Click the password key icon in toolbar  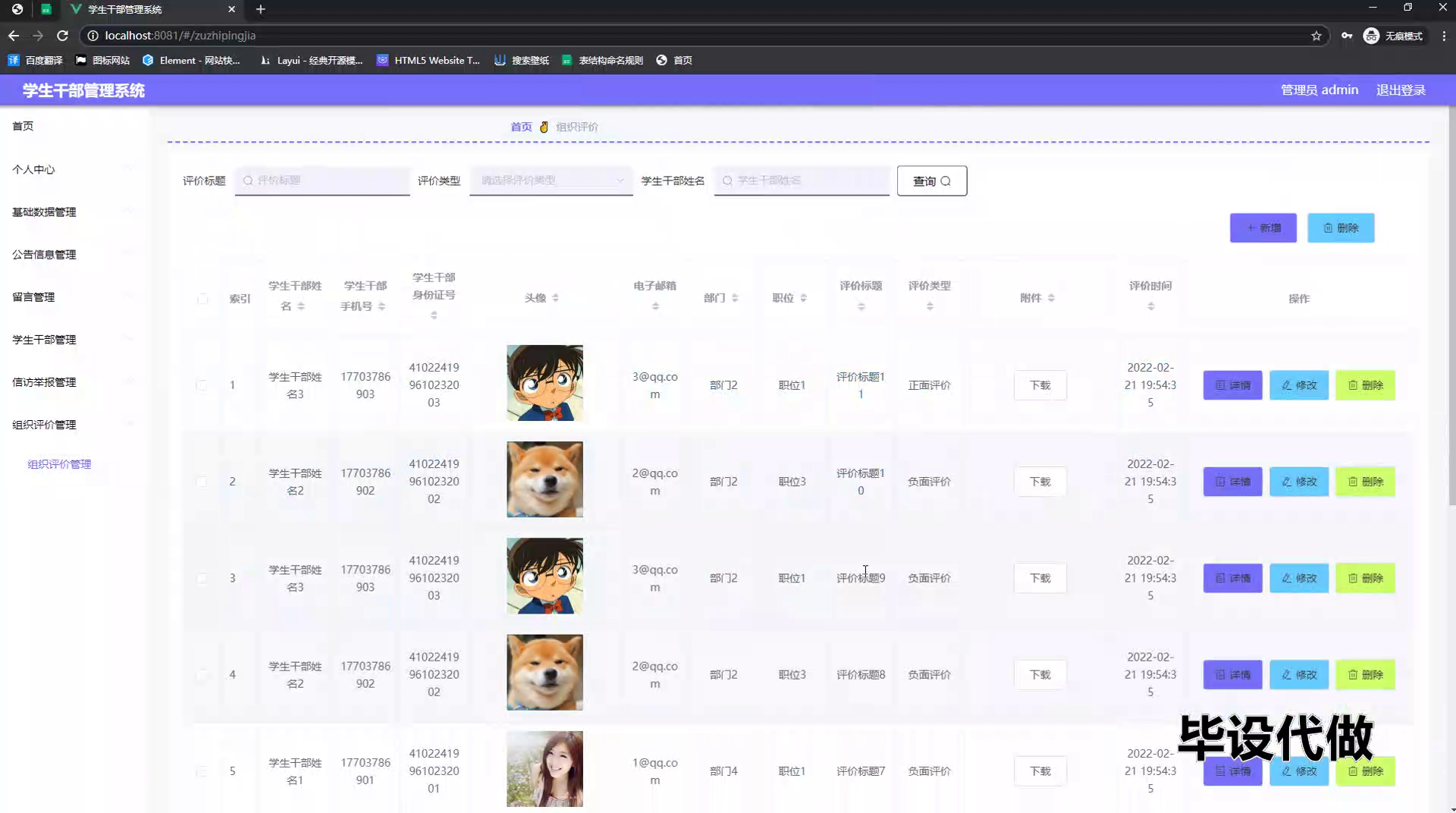(x=1347, y=36)
